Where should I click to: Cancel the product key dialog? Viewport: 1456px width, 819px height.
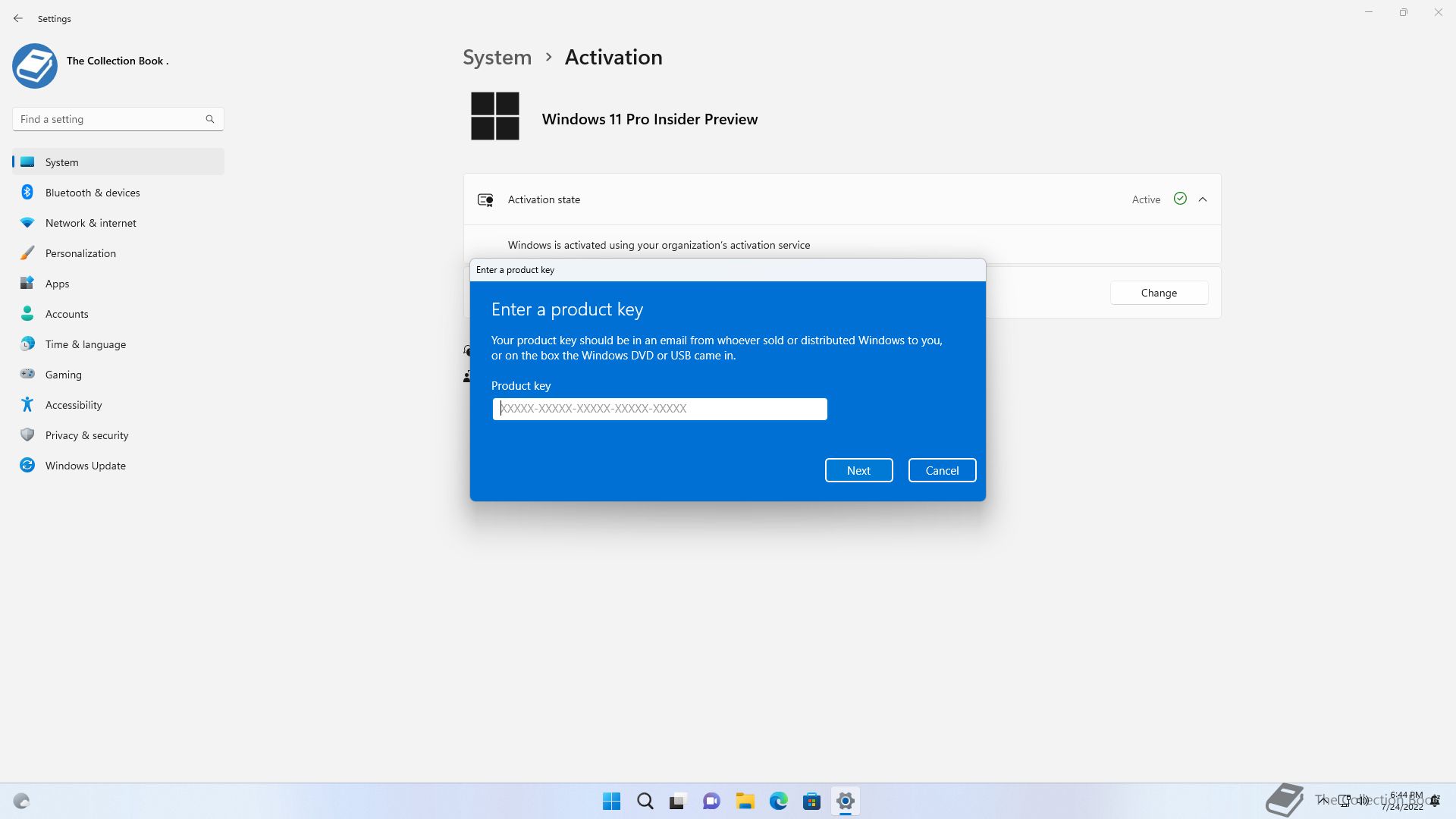(942, 470)
